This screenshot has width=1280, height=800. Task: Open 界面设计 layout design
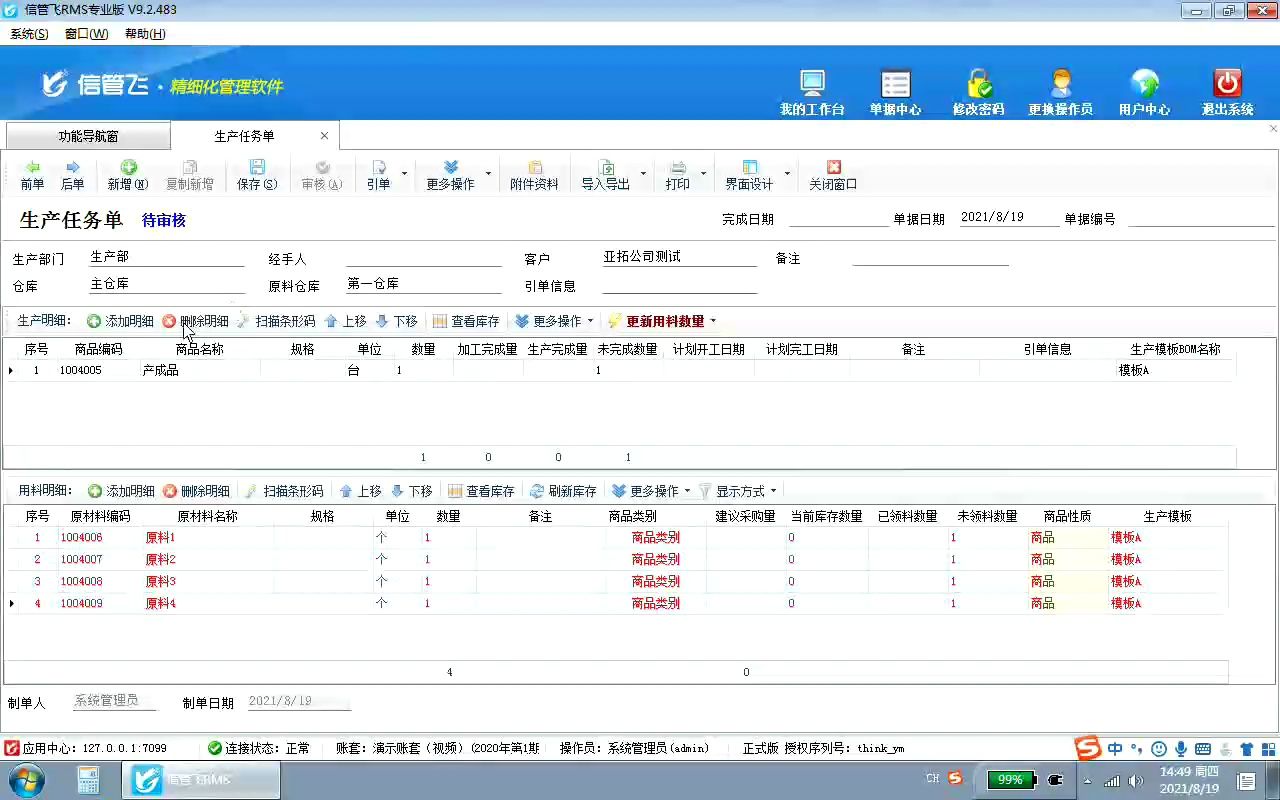point(749,175)
